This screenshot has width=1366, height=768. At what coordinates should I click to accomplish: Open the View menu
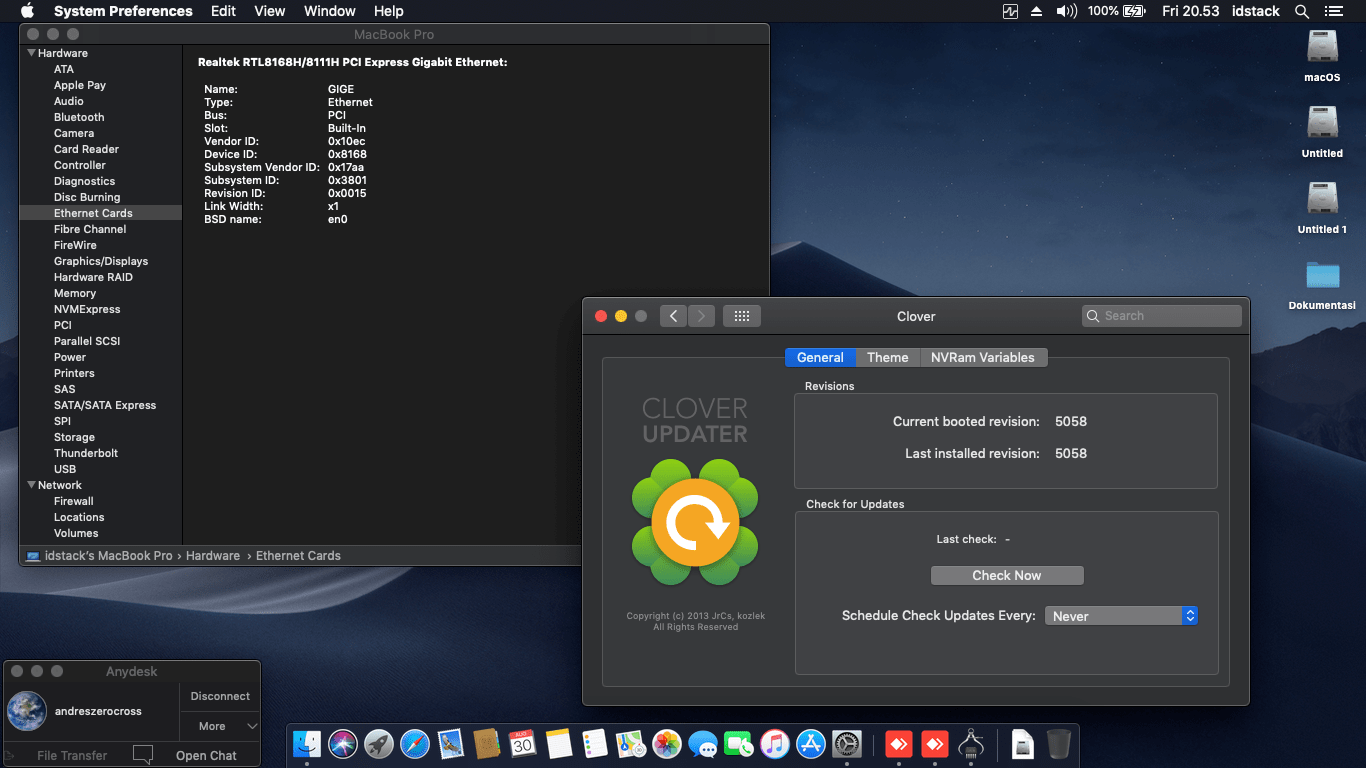(x=270, y=11)
